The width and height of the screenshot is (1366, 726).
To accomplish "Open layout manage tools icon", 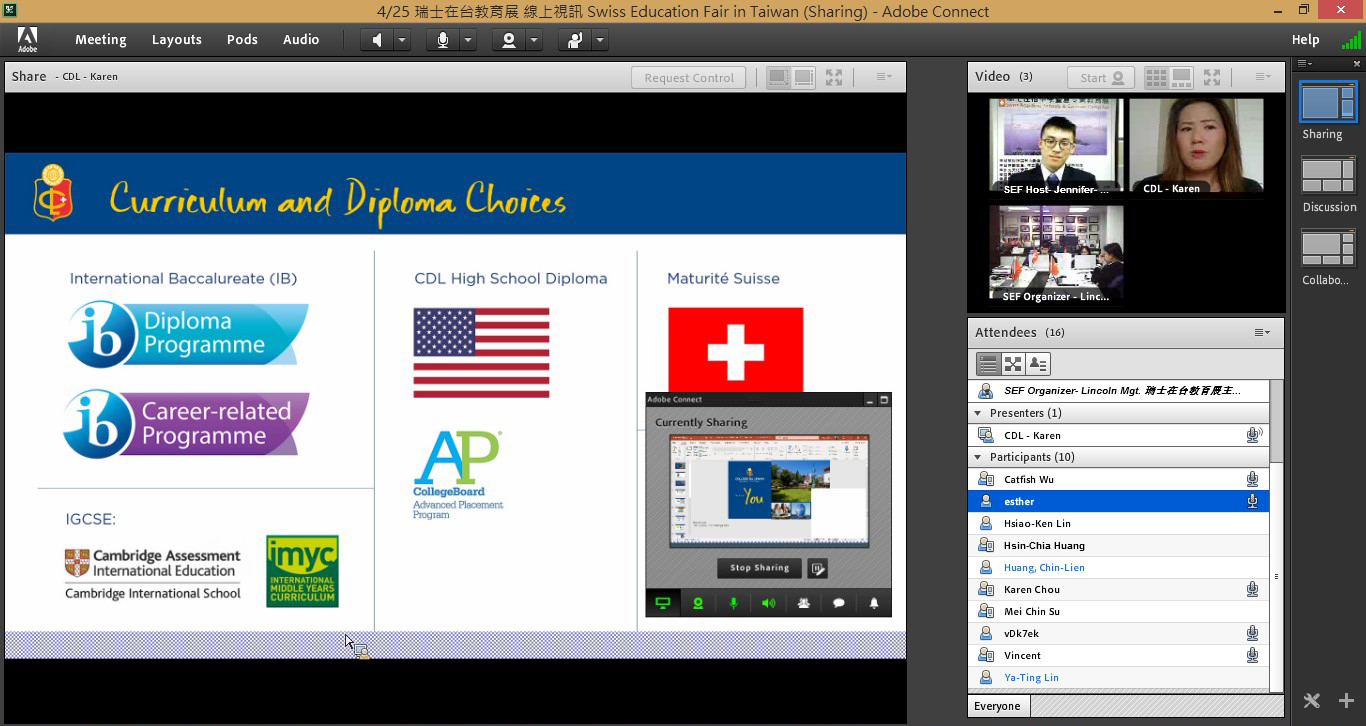I will pos(1312,701).
